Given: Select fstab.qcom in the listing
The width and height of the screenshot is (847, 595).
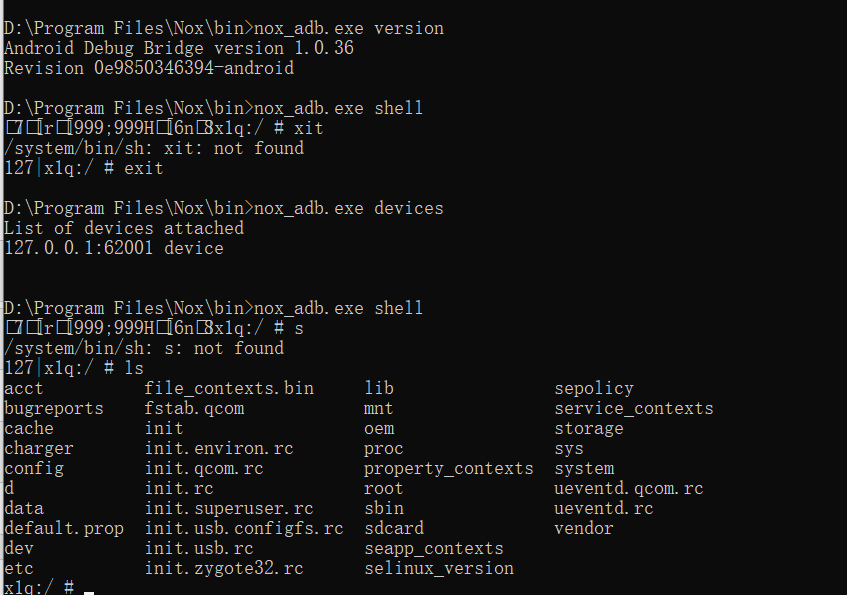Looking at the screenshot, I should 194,408.
